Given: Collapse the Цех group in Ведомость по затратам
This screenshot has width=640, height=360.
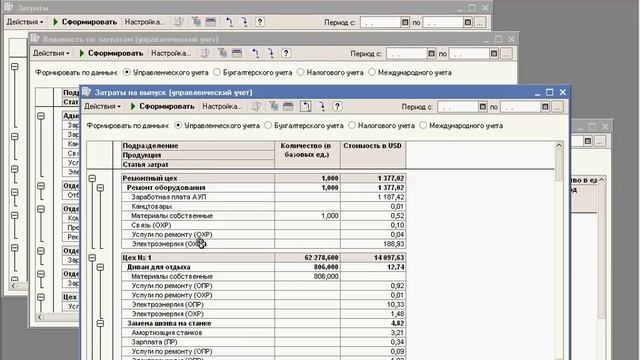Looking at the screenshot, I should pos(41,297).
